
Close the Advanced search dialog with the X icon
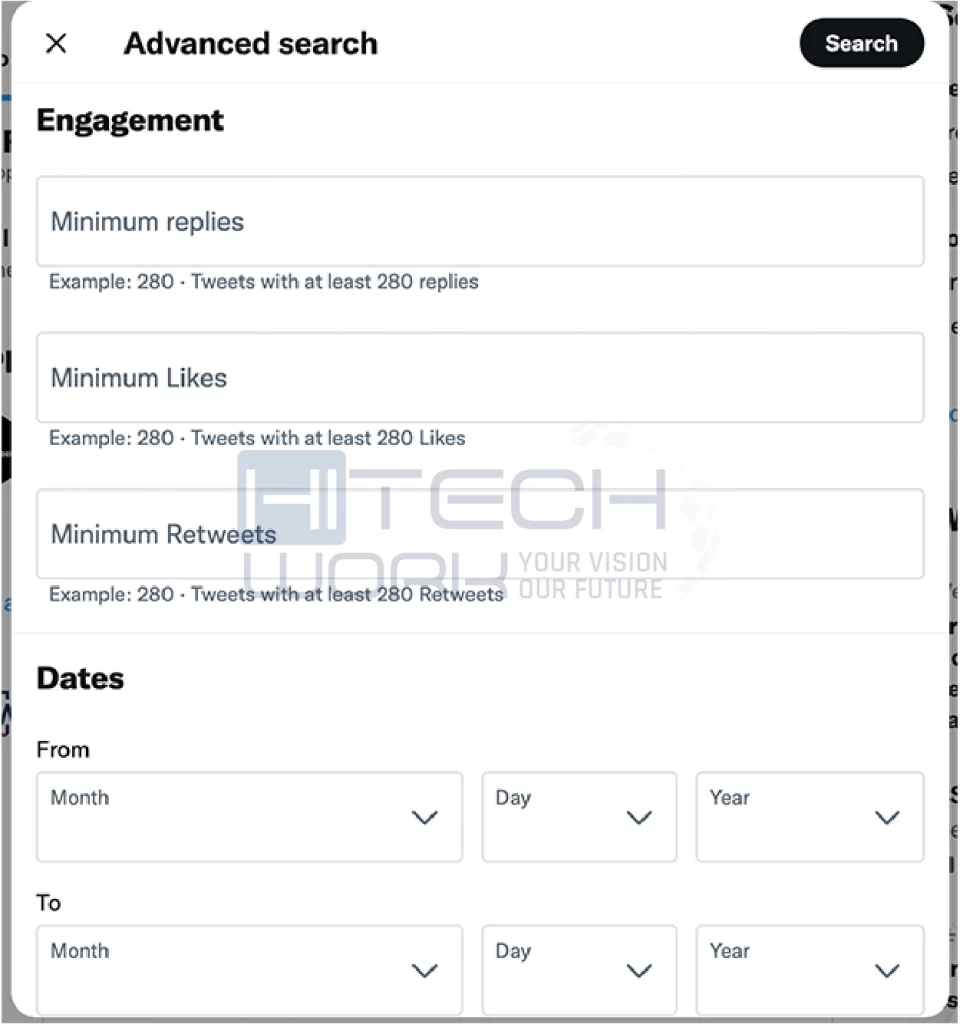[56, 44]
